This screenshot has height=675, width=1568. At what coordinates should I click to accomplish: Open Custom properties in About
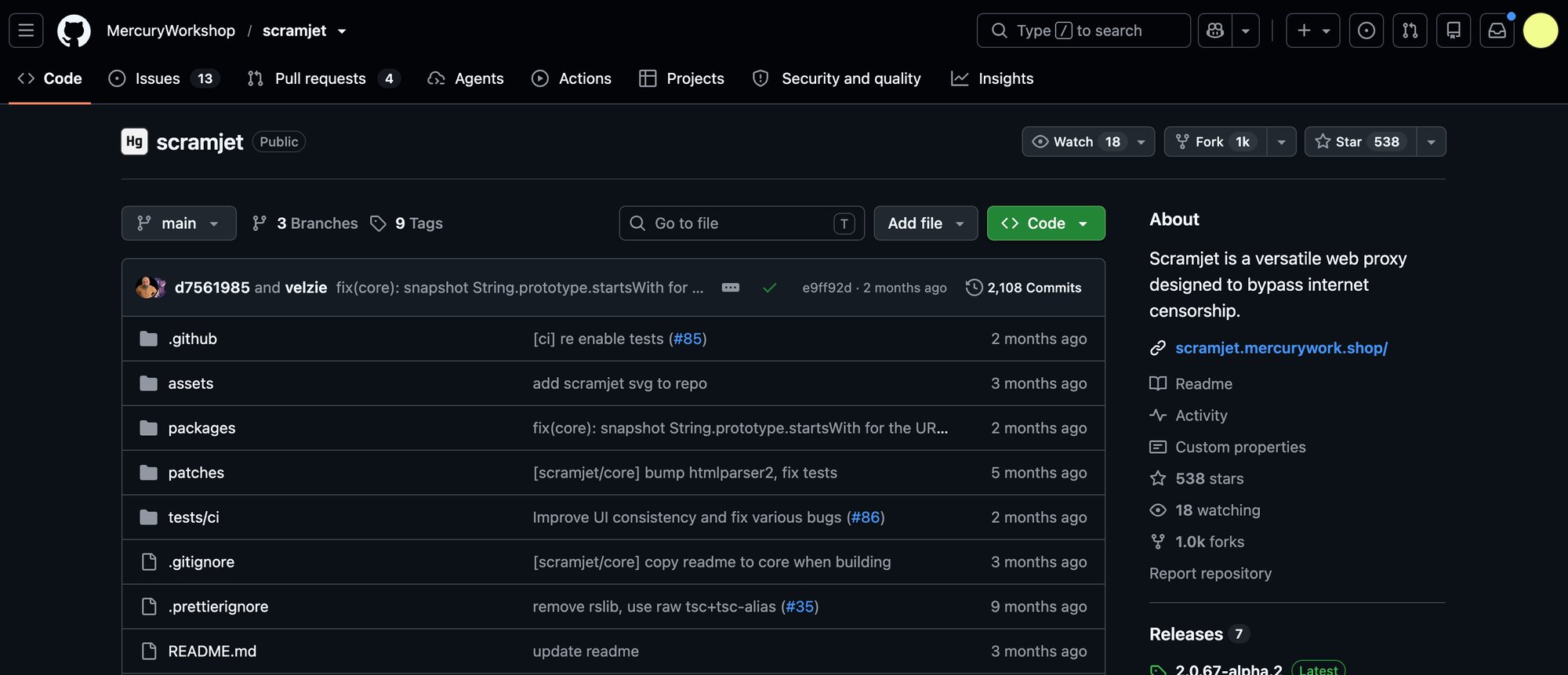(1240, 447)
